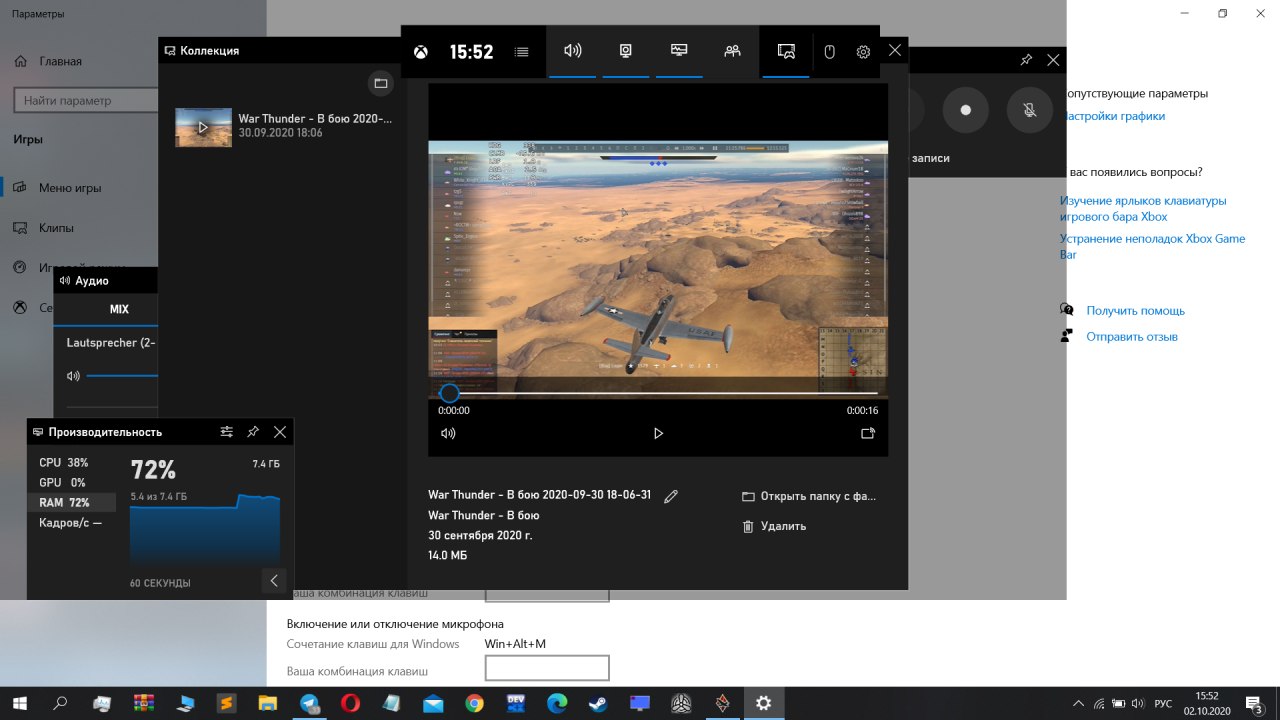Pin the Capture widget
The width and height of the screenshot is (1280, 720).
1026,60
